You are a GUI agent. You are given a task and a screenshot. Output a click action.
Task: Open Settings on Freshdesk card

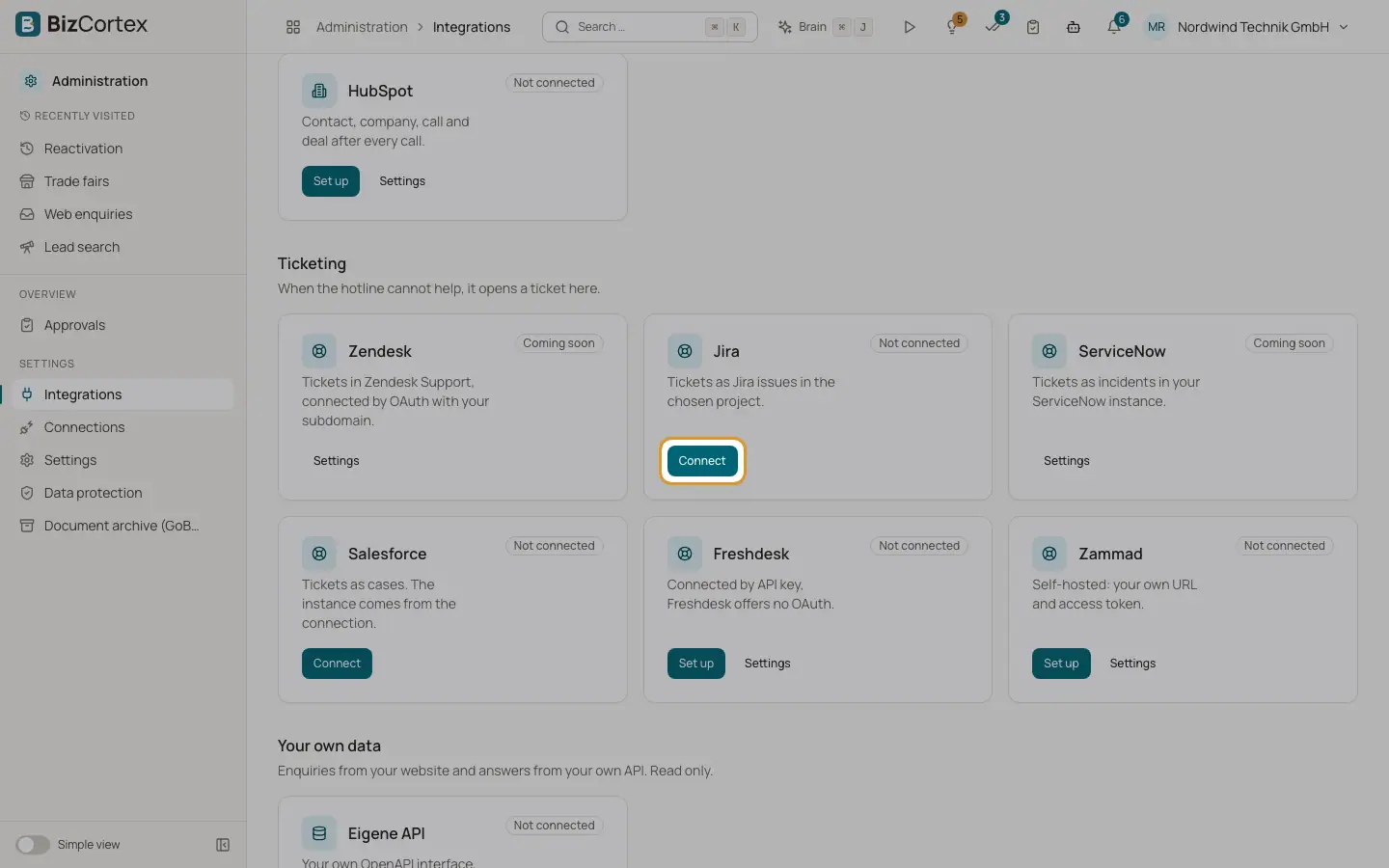click(x=767, y=664)
